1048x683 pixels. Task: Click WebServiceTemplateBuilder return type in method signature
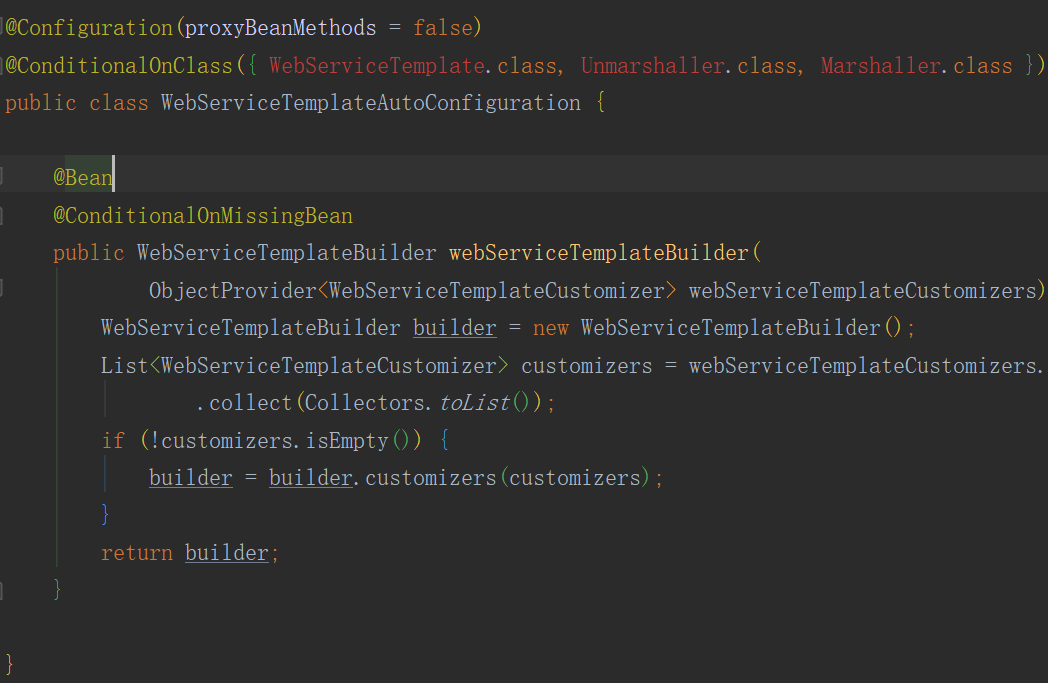(x=287, y=253)
